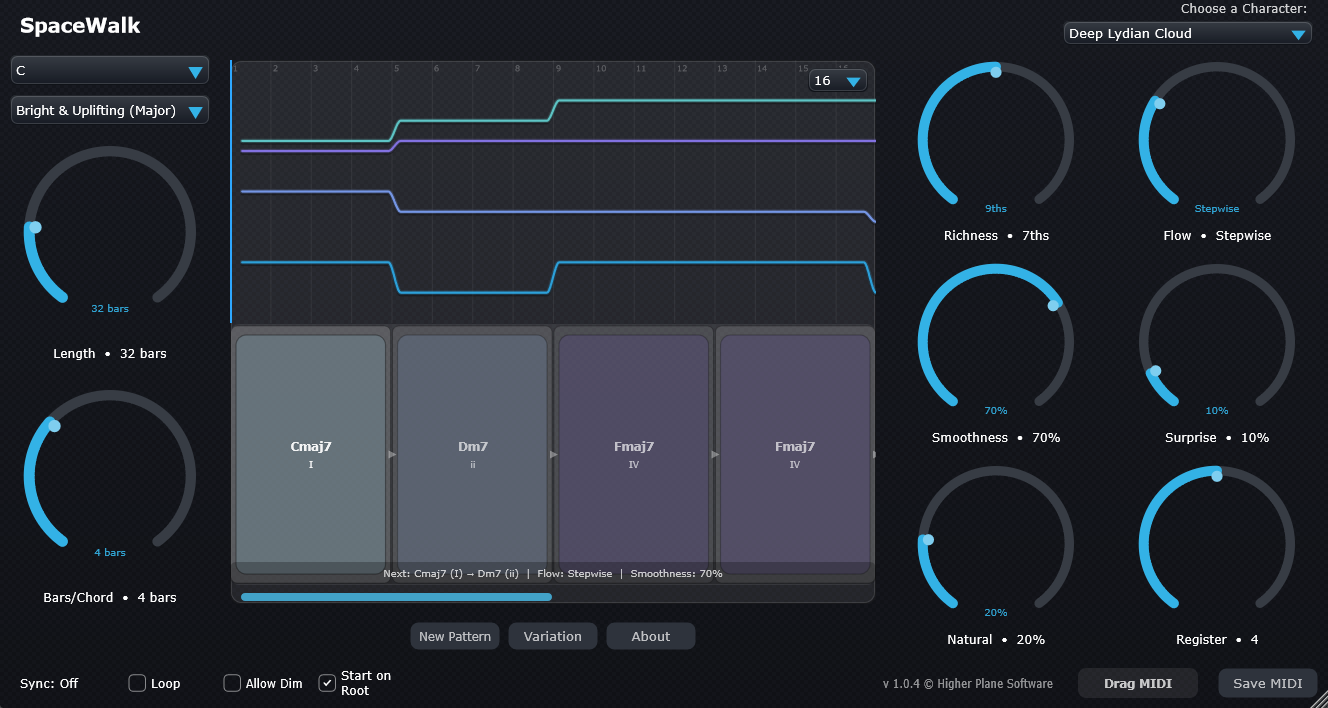This screenshot has height=708, width=1328.
Task: Click the Smoothness knob handle
Action: [x=1052, y=305]
